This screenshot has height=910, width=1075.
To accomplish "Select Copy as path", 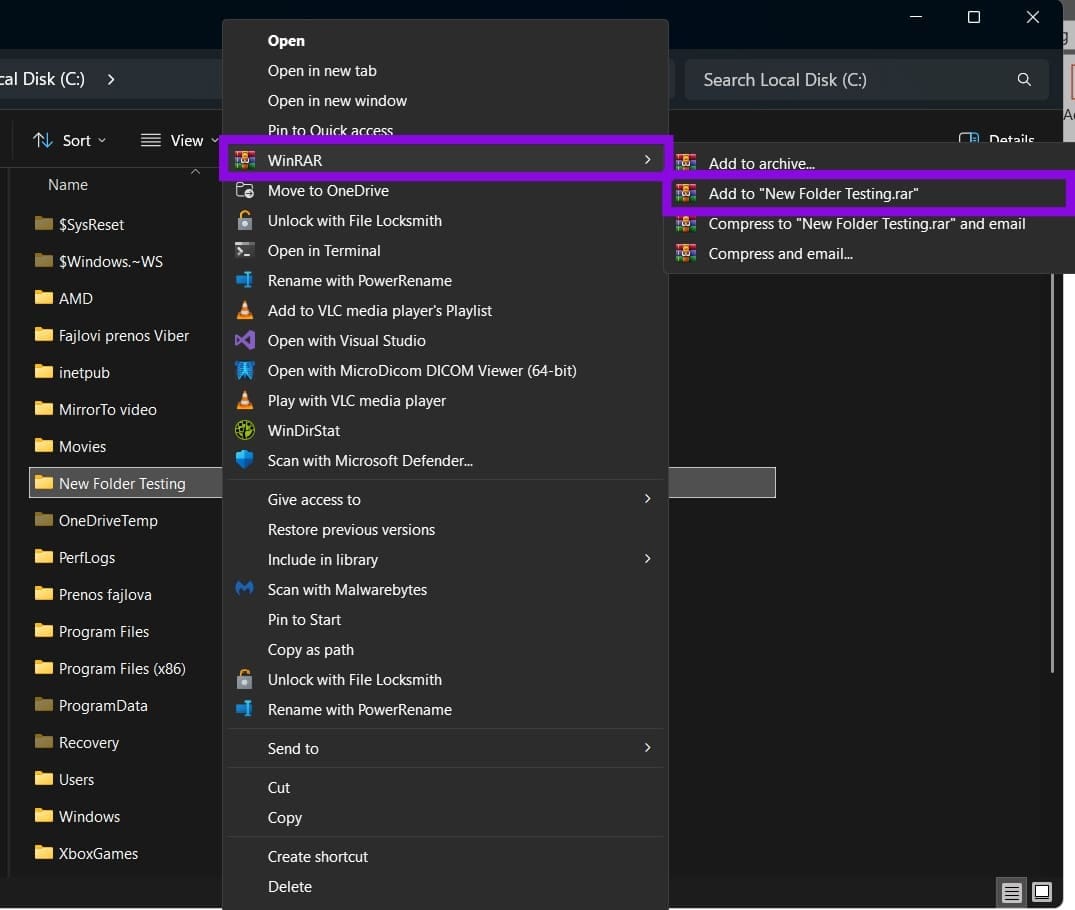I will (446, 649).
